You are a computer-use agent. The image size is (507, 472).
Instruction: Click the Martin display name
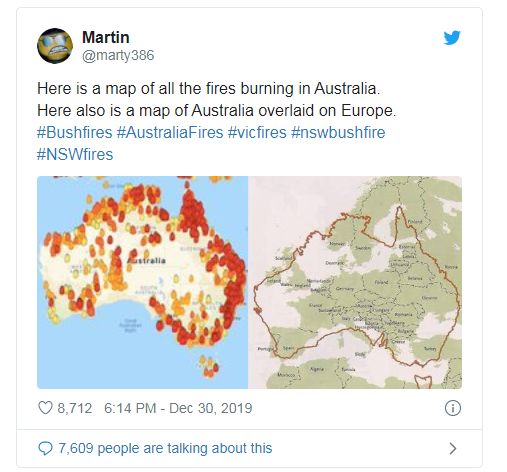click(106, 37)
